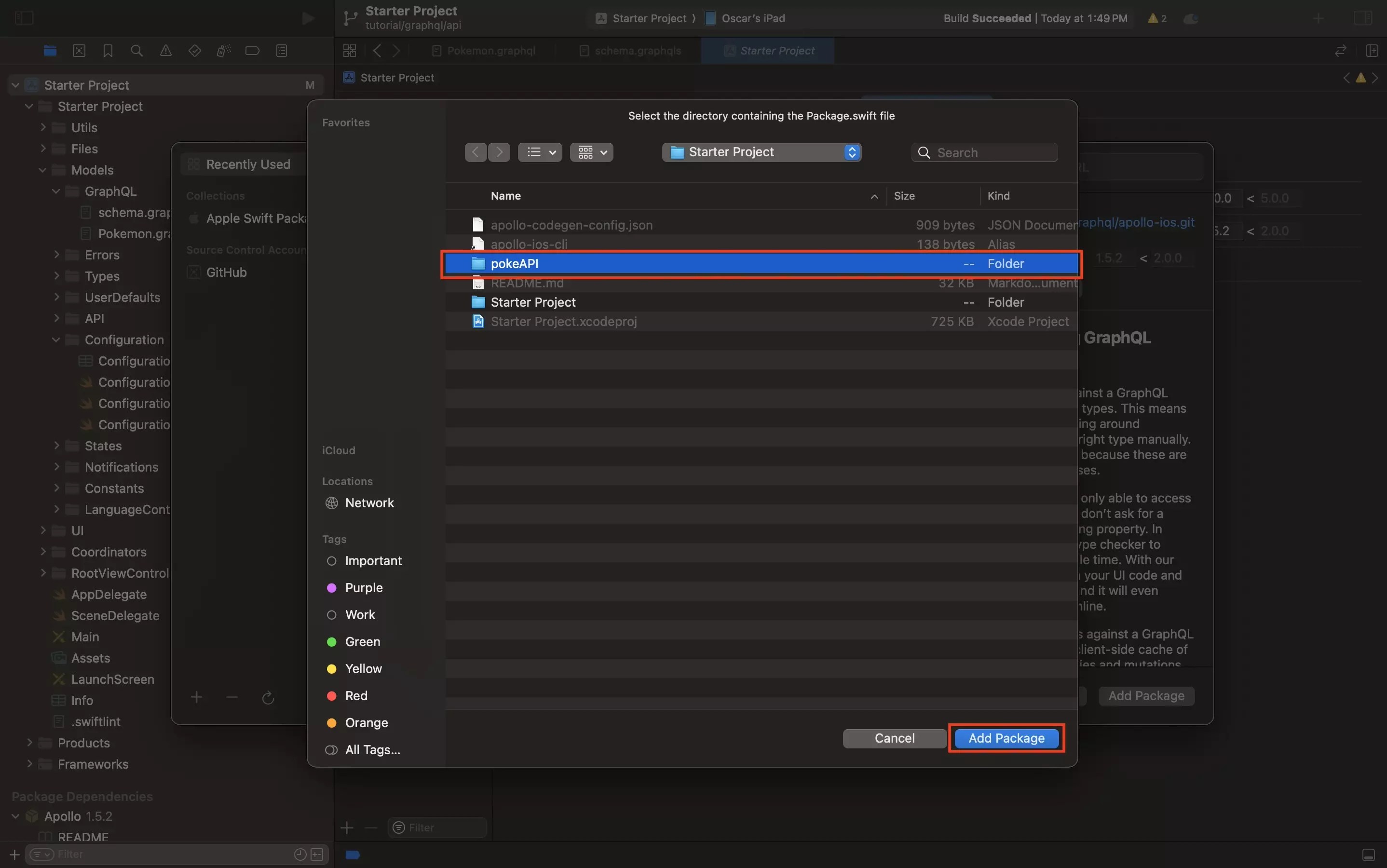1387x868 pixels.
Task: Open the Starter Project location popup
Action: click(761, 152)
